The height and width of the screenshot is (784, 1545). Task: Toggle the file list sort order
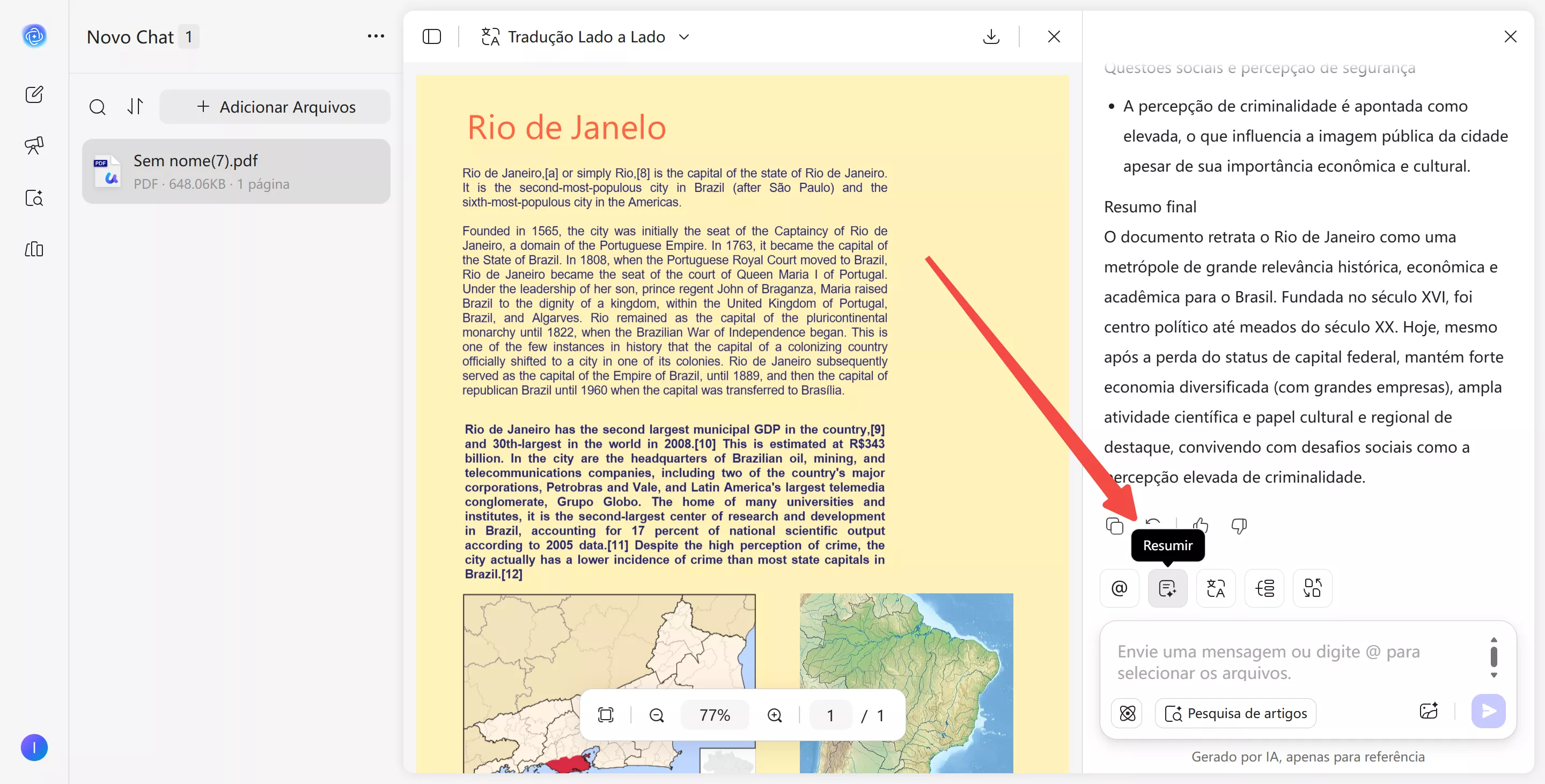pyautogui.click(x=136, y=107)
